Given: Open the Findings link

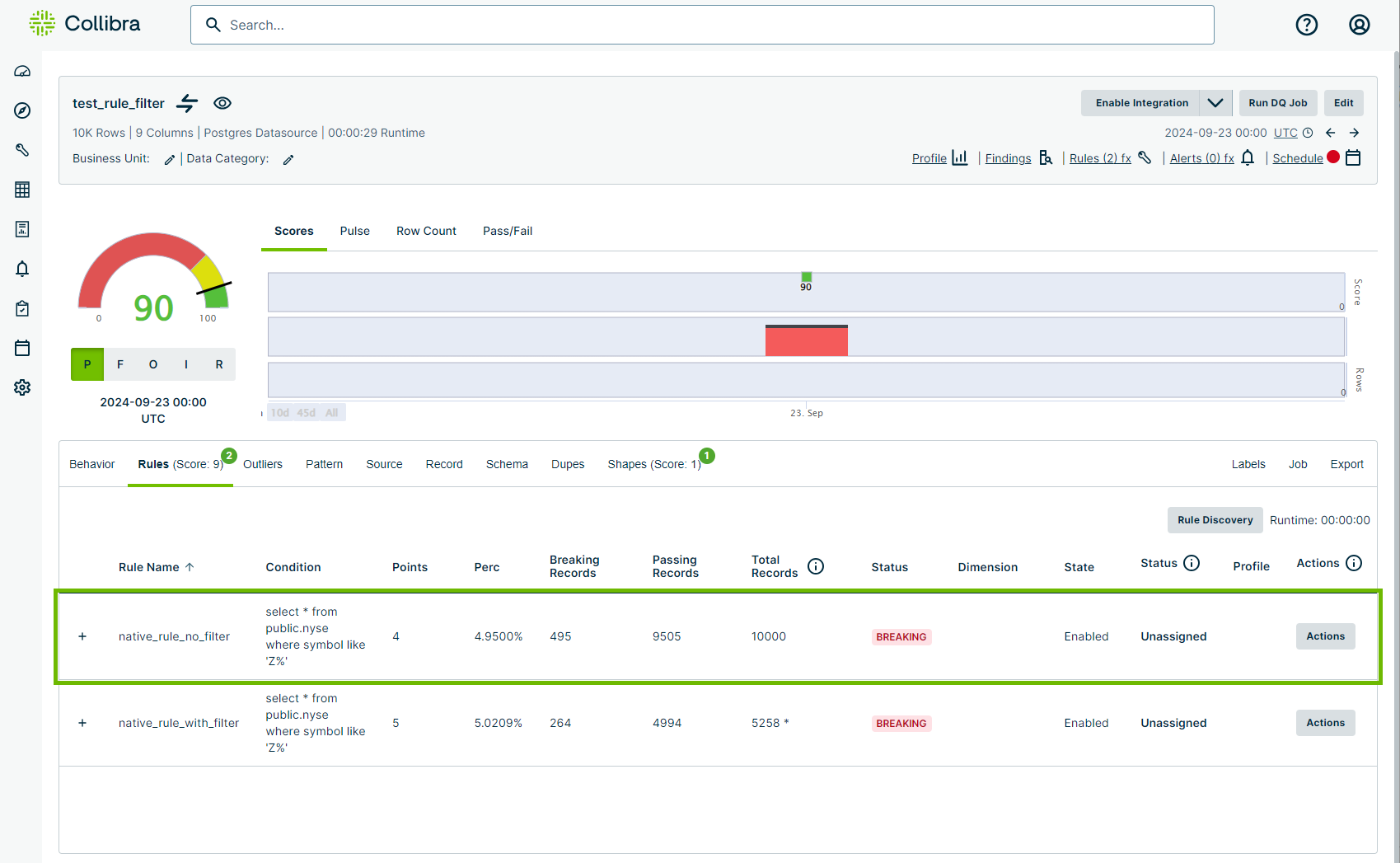Looking at the screenshot, I should (x=1008, y=158).
